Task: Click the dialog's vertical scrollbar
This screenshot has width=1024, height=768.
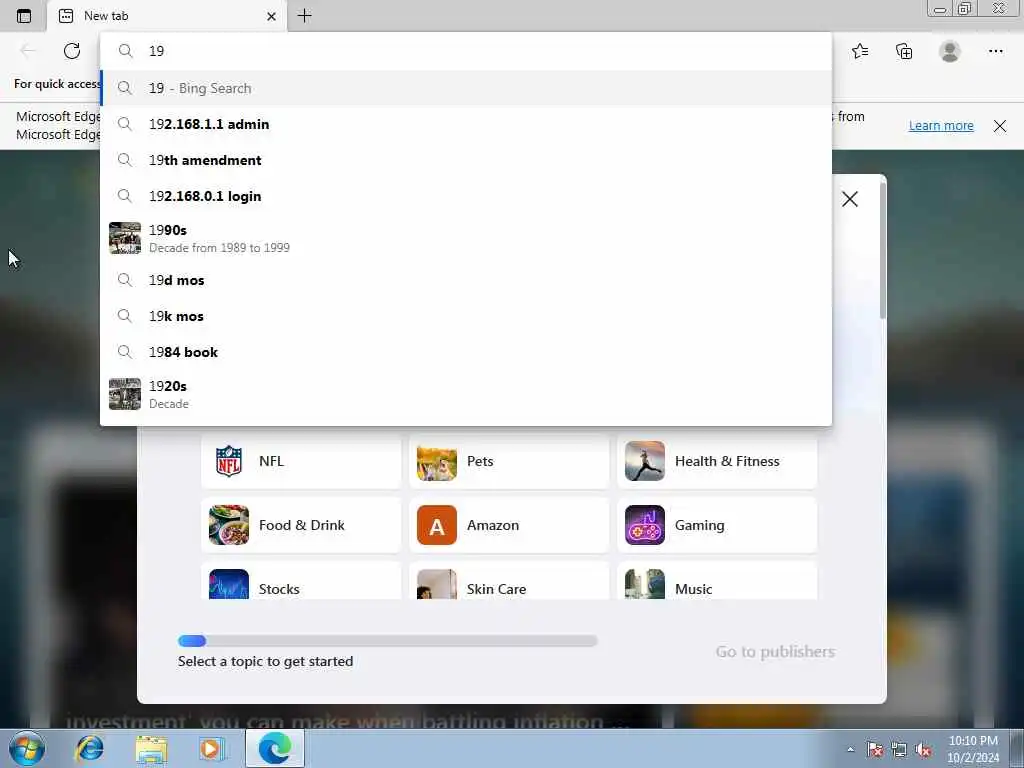Action: (883, 251)
